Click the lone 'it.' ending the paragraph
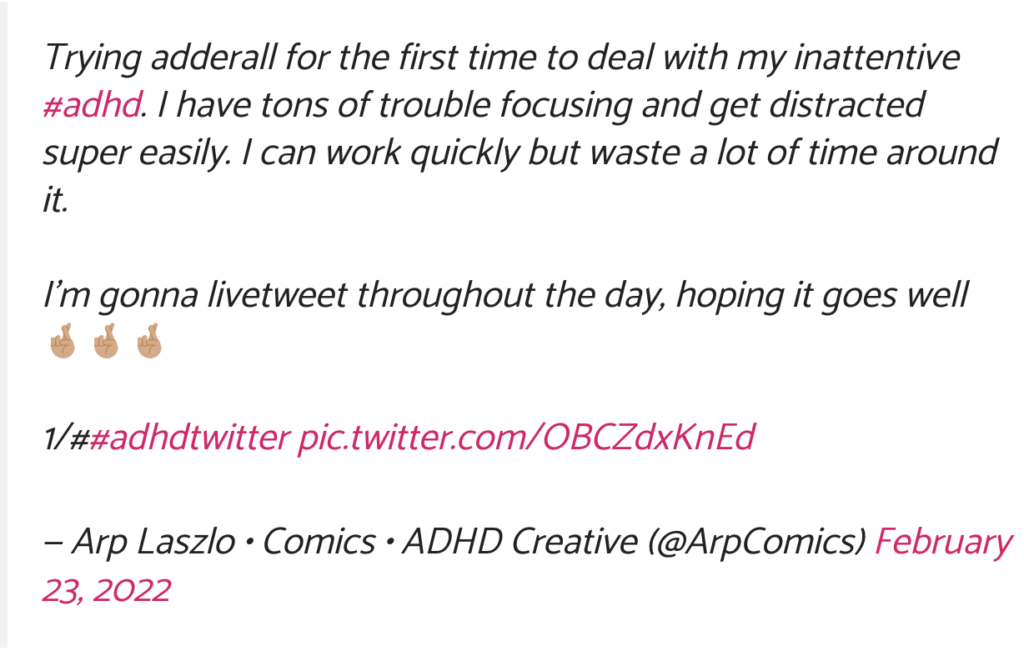1024x666 pixels. pyautogui.click(x=56, y=200)
